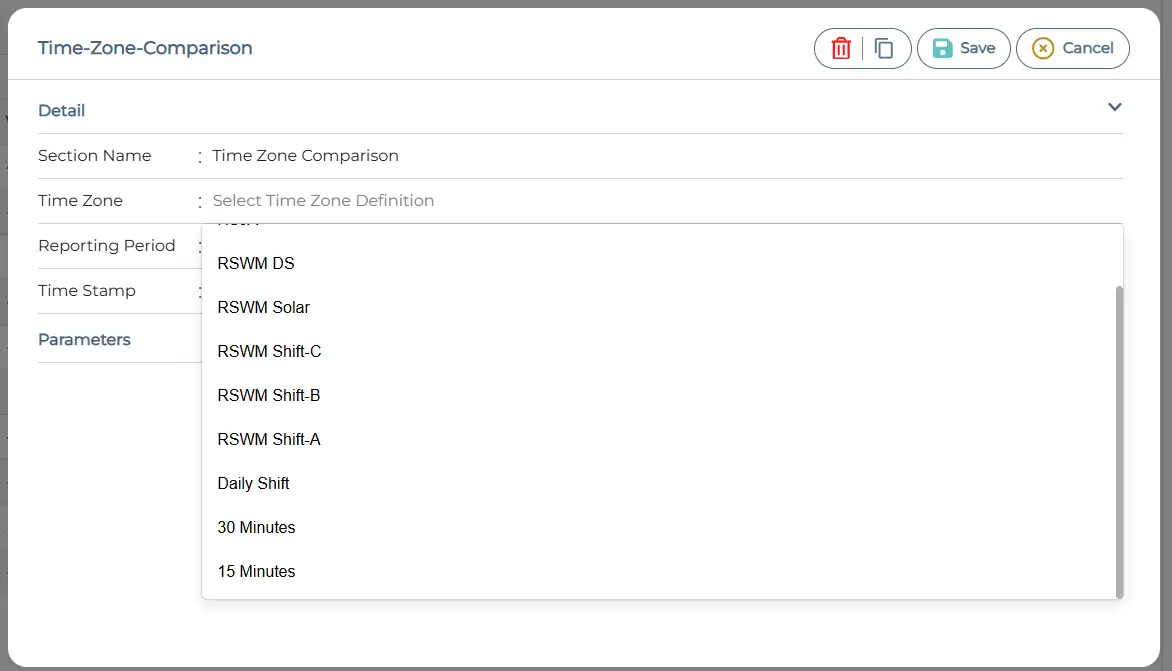Choose the RSWM Solar option
This screenshot has width=1172, height=671.
click(264, 308)
